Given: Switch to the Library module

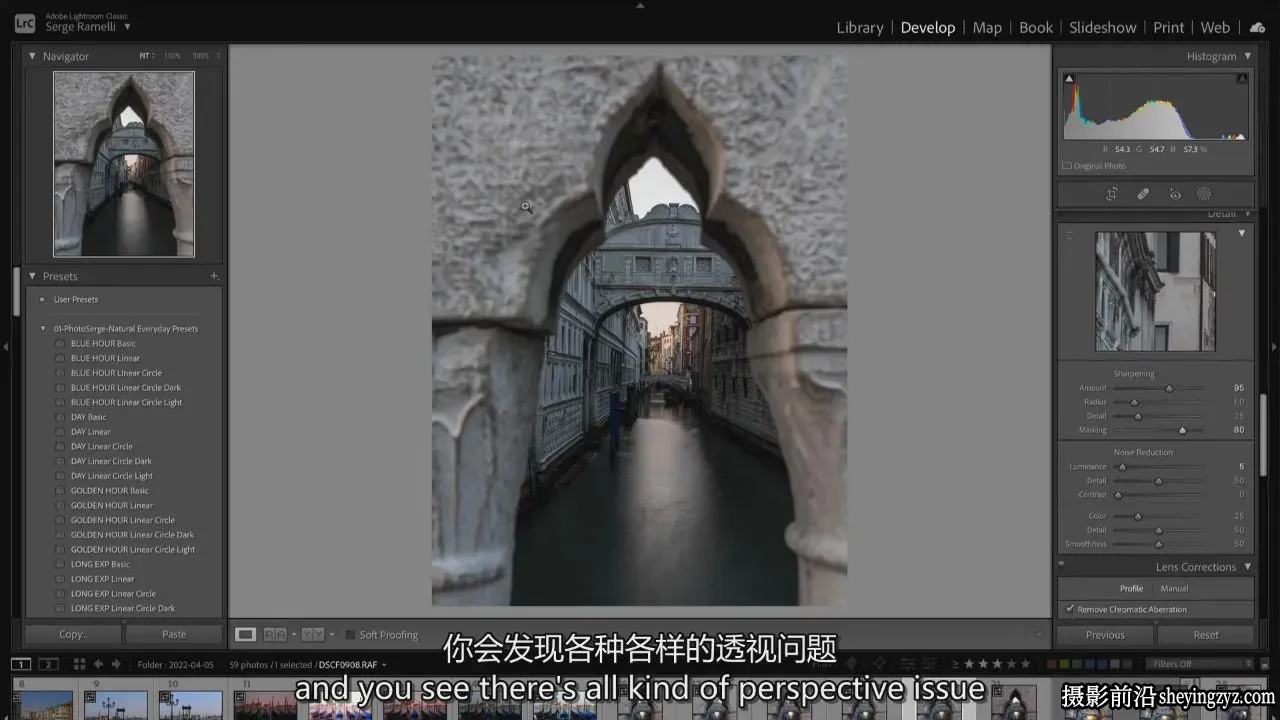Looking at the screenshot, I should [x=860, y=27].
